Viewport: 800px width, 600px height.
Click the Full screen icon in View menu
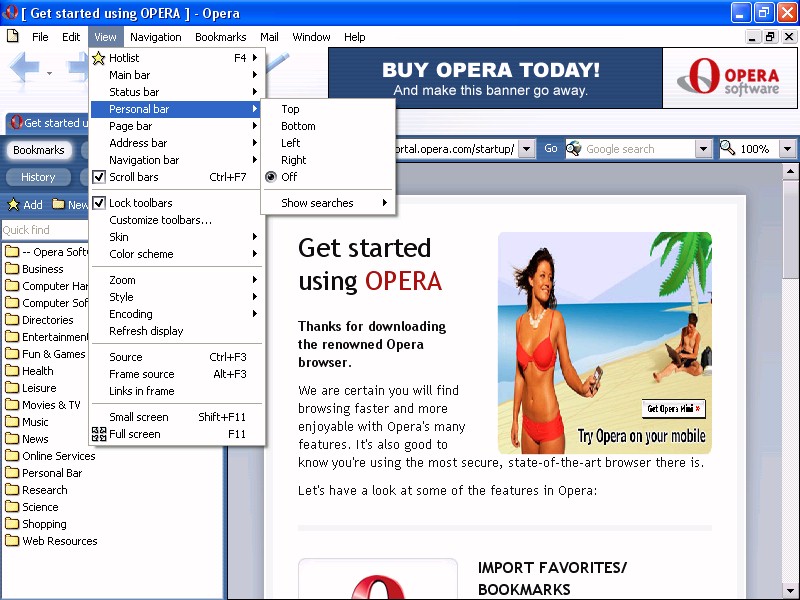pyautogui.click(x=99, y=434)
